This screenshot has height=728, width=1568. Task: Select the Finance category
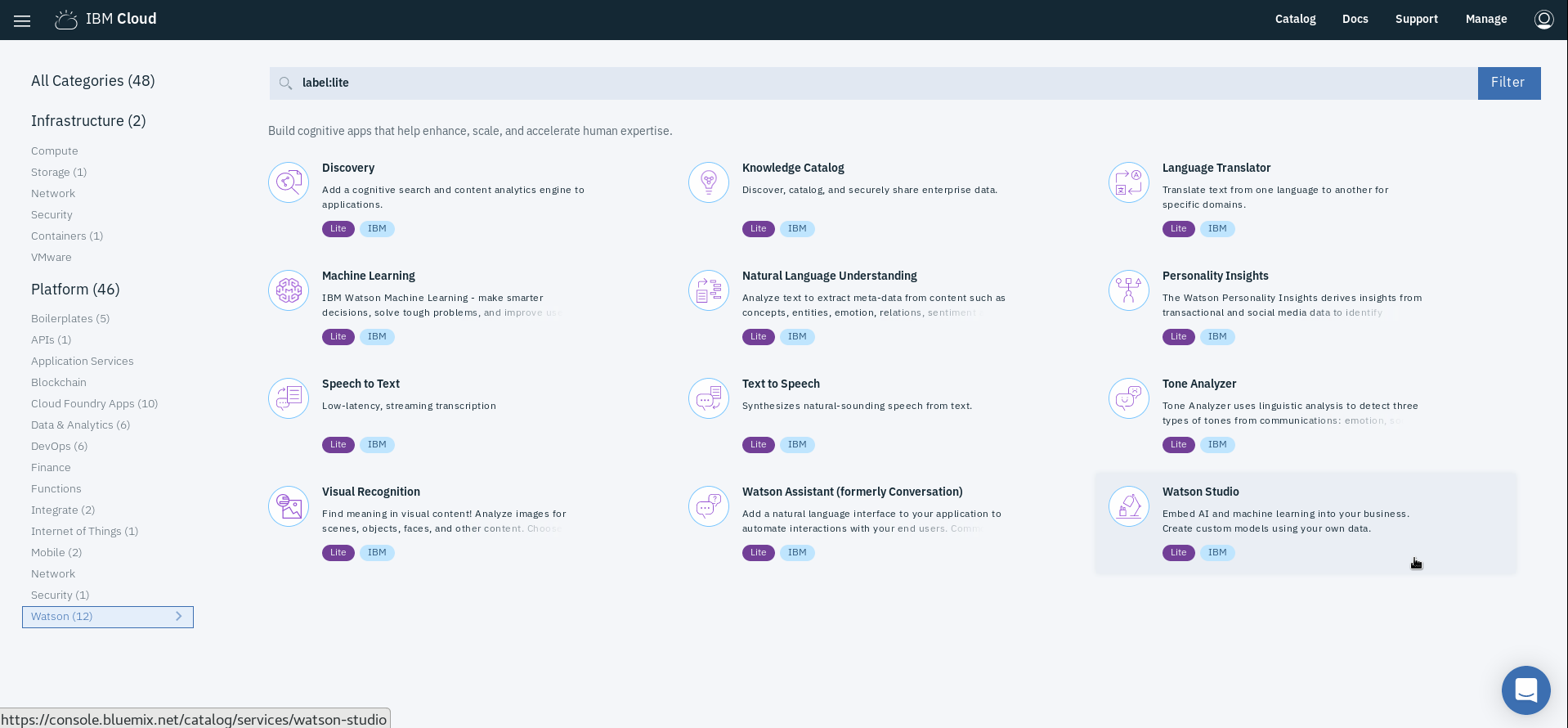(x=51, y=468)
